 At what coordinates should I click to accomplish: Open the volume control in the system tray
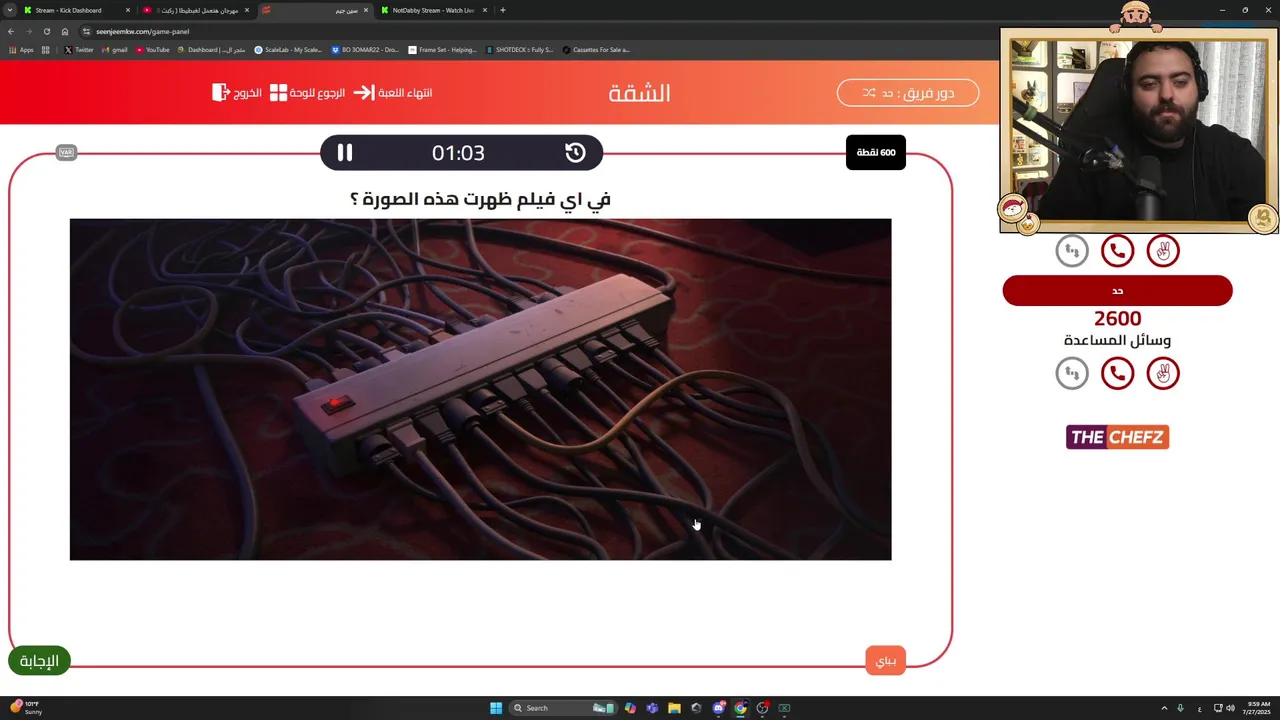coord(1230,708)
